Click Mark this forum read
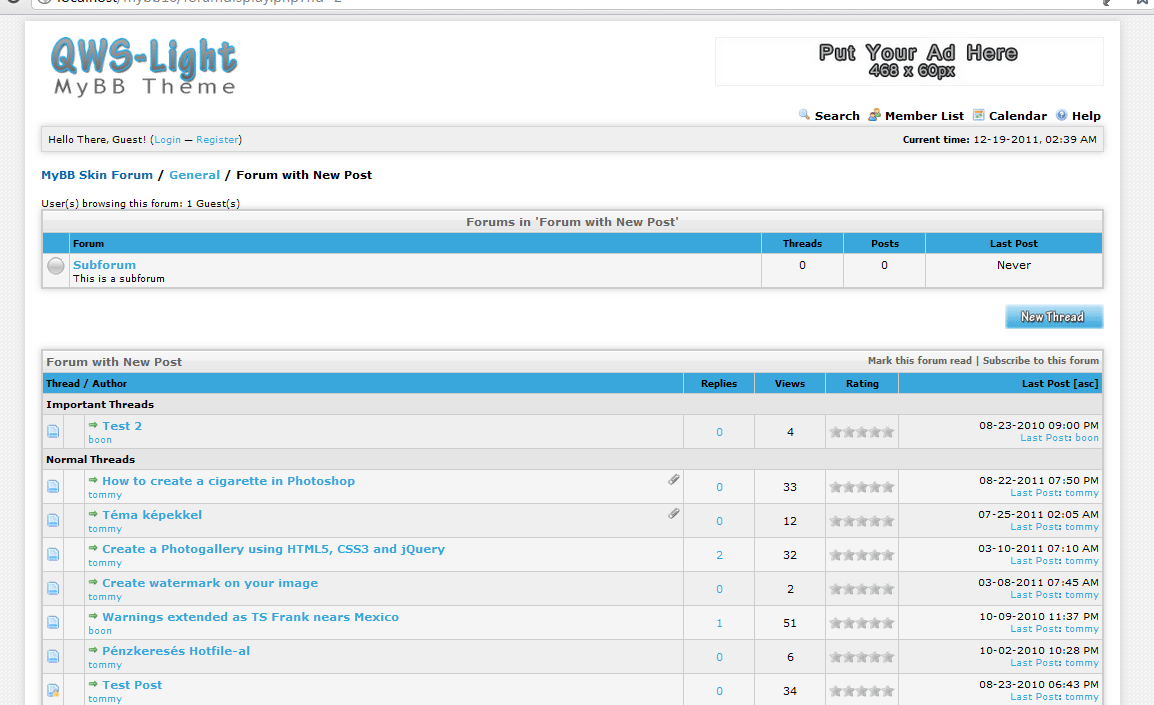This screenshot has width=1154, height=705. (919, 361)
